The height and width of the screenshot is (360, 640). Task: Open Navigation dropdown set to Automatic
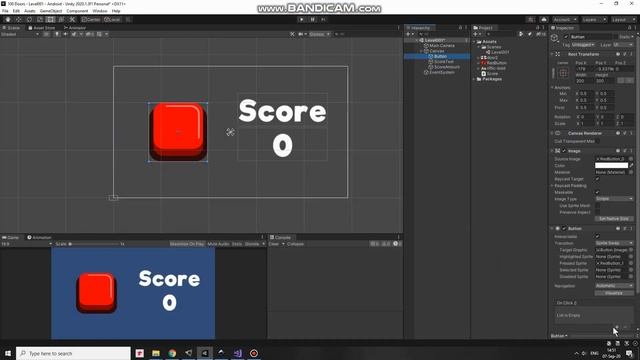click(614, 286)
